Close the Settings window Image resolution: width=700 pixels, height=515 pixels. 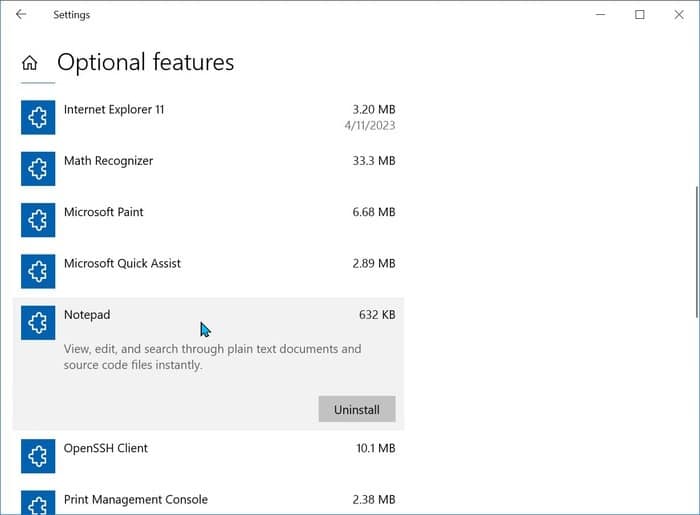[679, 14]
